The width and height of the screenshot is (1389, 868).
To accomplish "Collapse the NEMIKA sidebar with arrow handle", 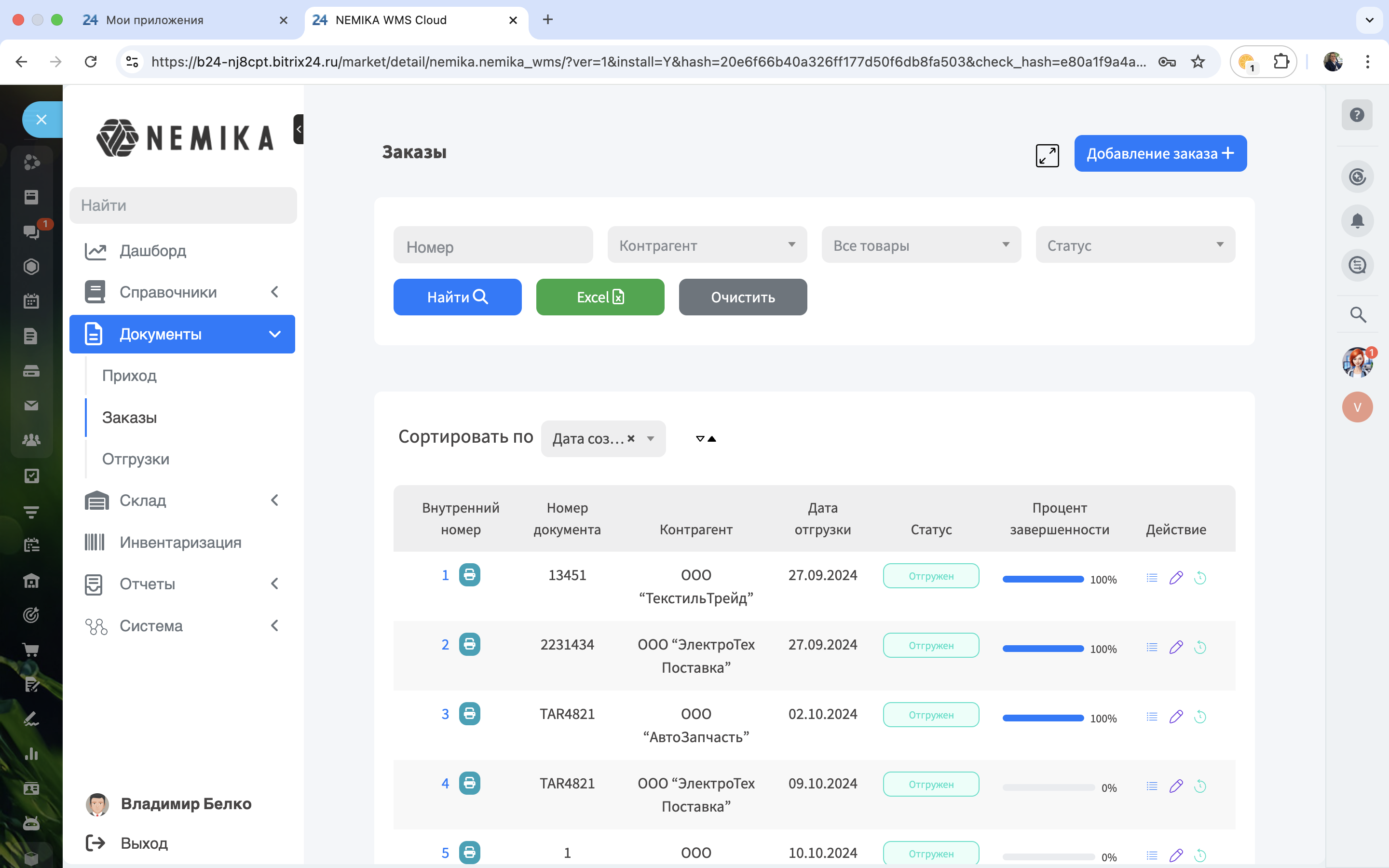I will tap(299, 129).
